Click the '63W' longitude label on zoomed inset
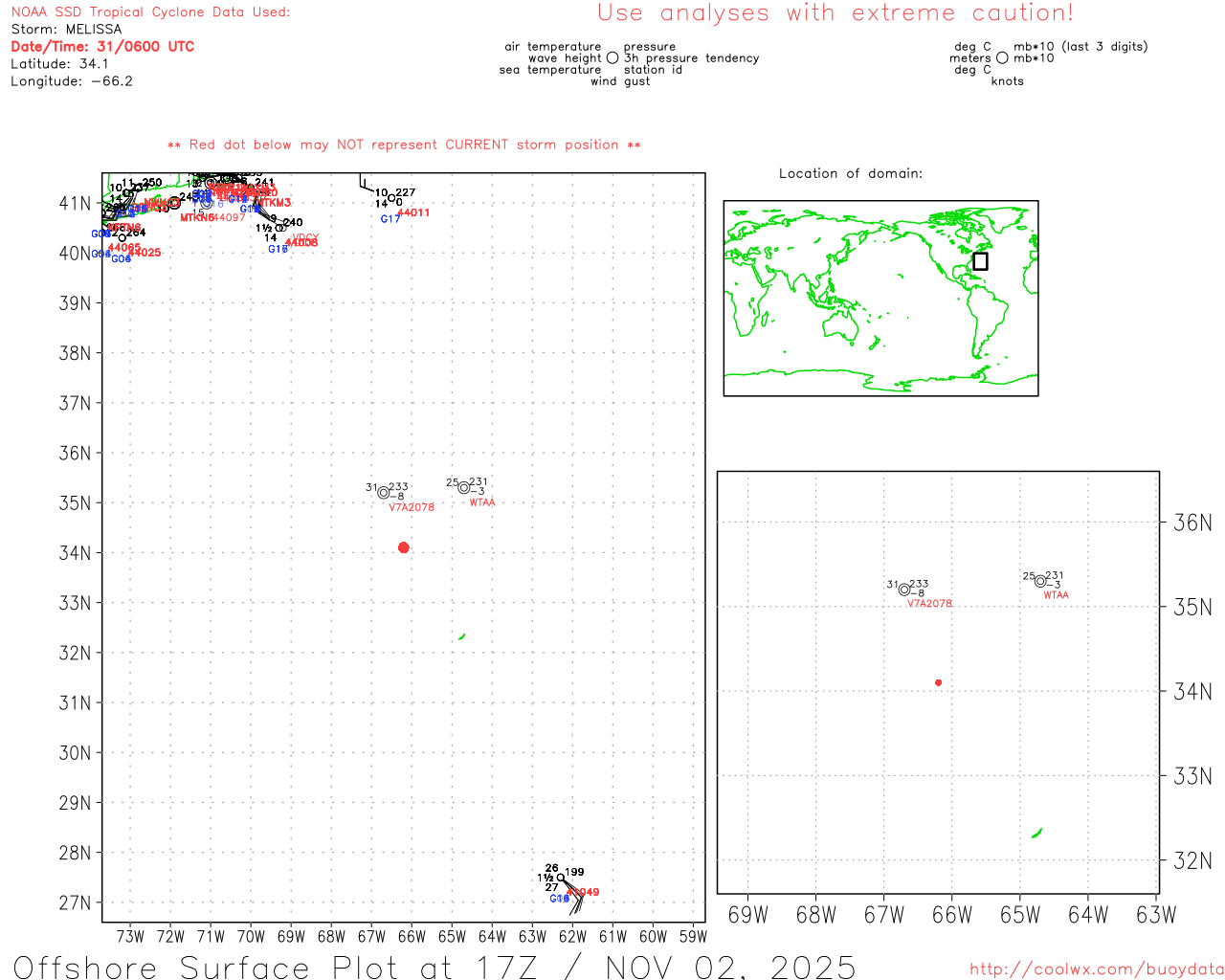This screenshot has height=980, width=1225. pos(1156,915)
